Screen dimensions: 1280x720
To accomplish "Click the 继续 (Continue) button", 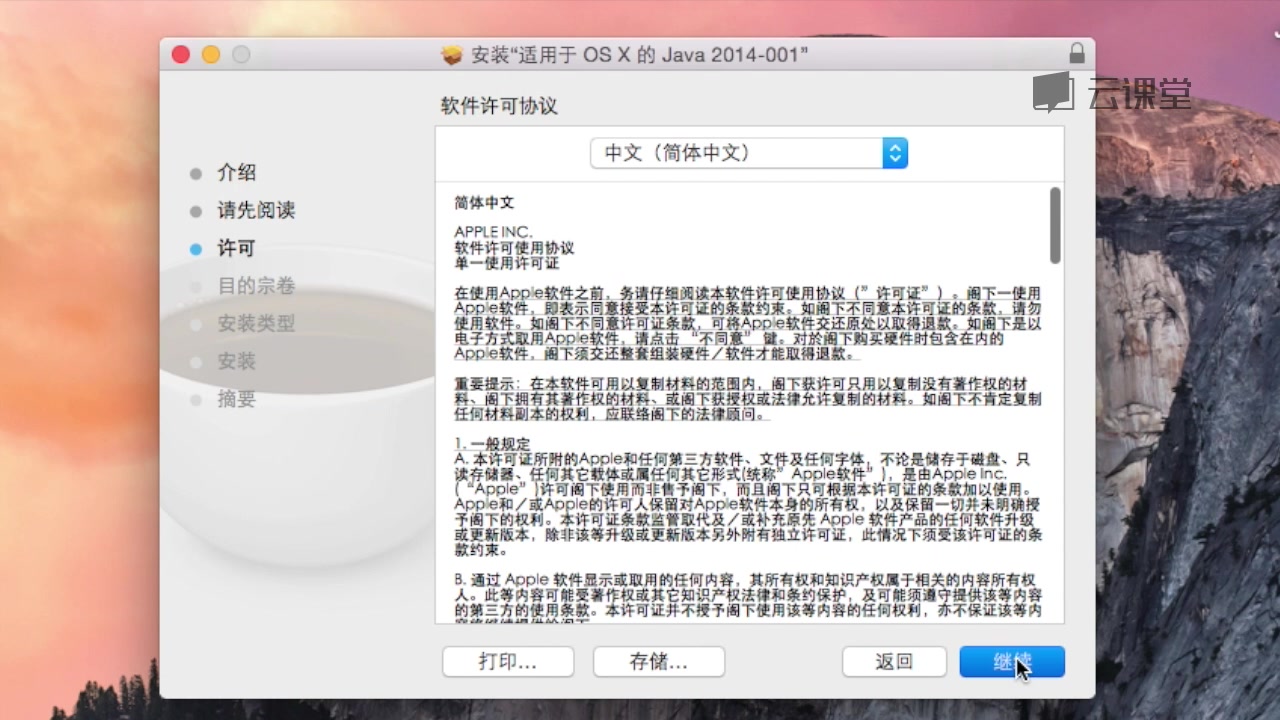I will [1012, 661].
